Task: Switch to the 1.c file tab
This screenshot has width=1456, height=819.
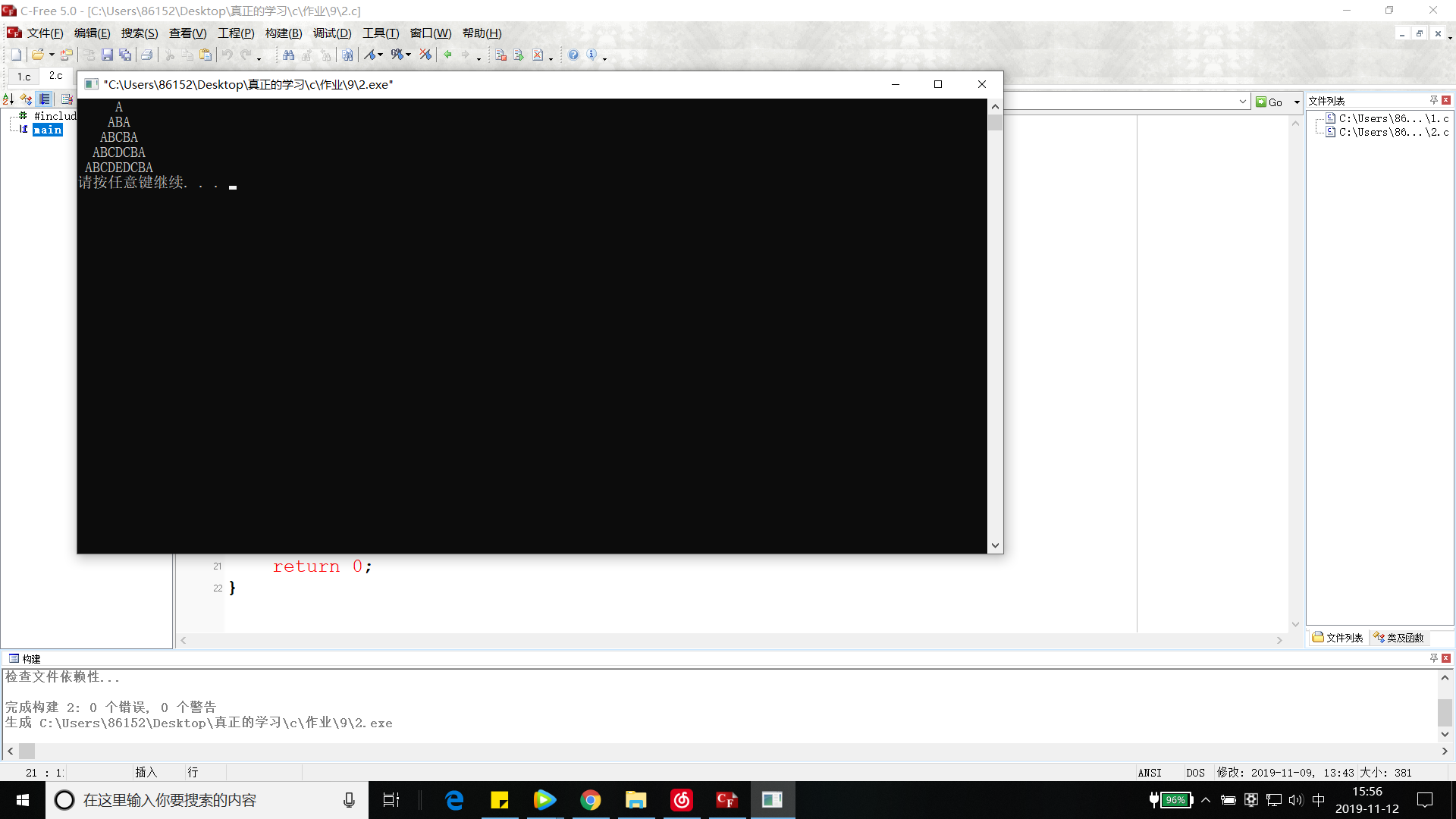Action: tap(24, 77)
